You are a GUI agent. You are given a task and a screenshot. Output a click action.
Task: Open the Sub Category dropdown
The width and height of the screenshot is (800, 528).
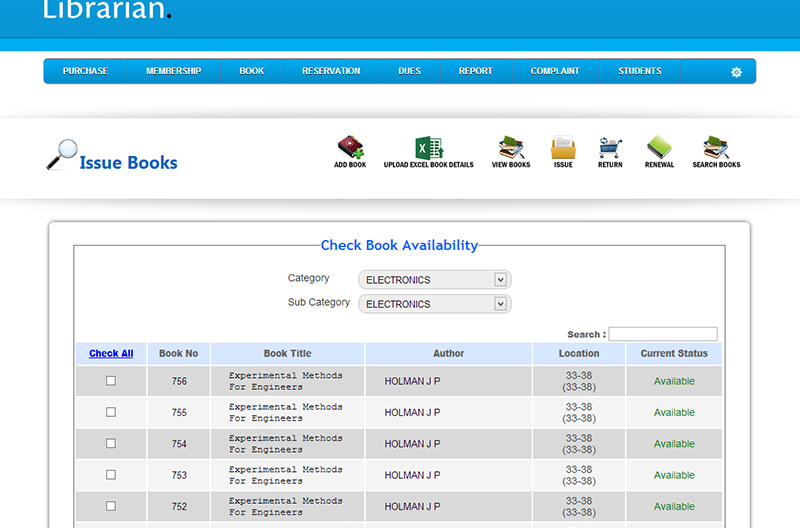pyautogui.click(x=436, y=304)
